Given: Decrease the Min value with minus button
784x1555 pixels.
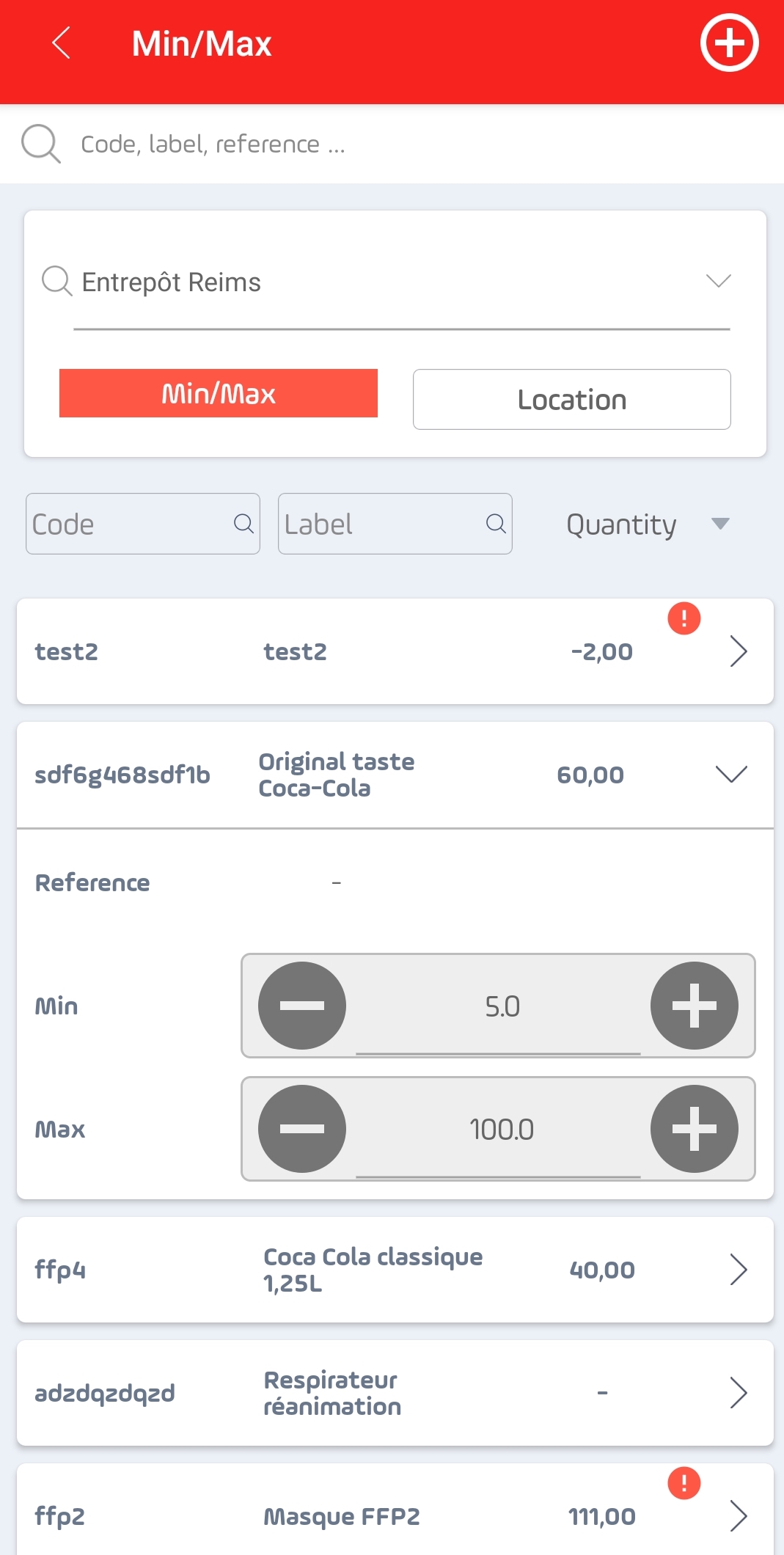Looking at the screenshot, I should 301,1005.
